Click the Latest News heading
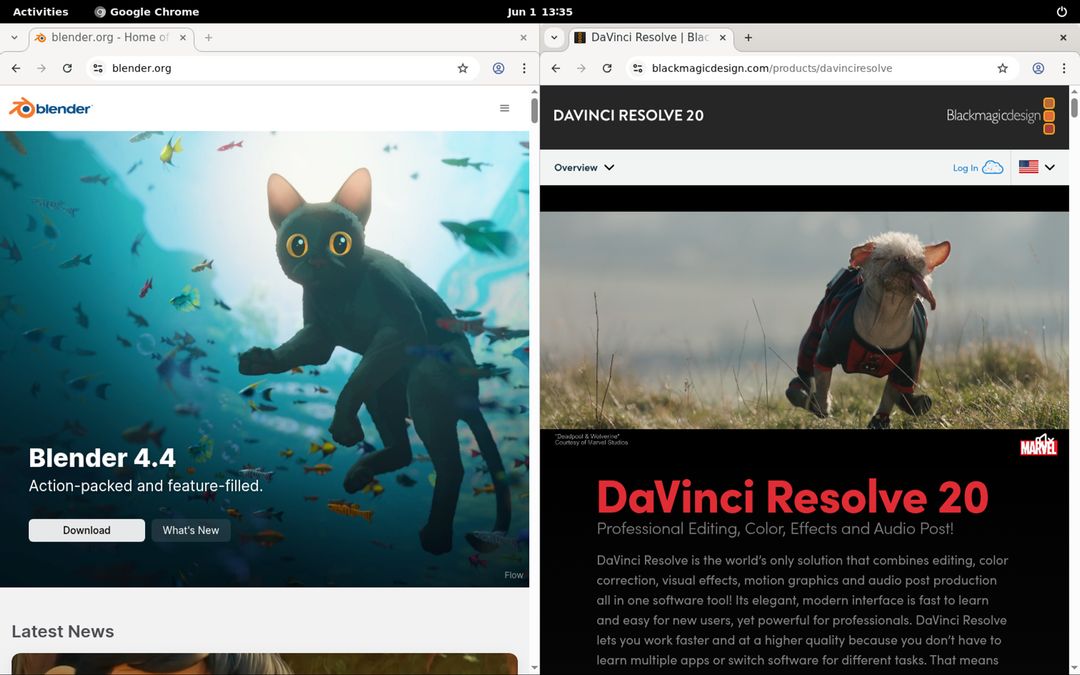 pyautogui.click(x=63, y=632)
